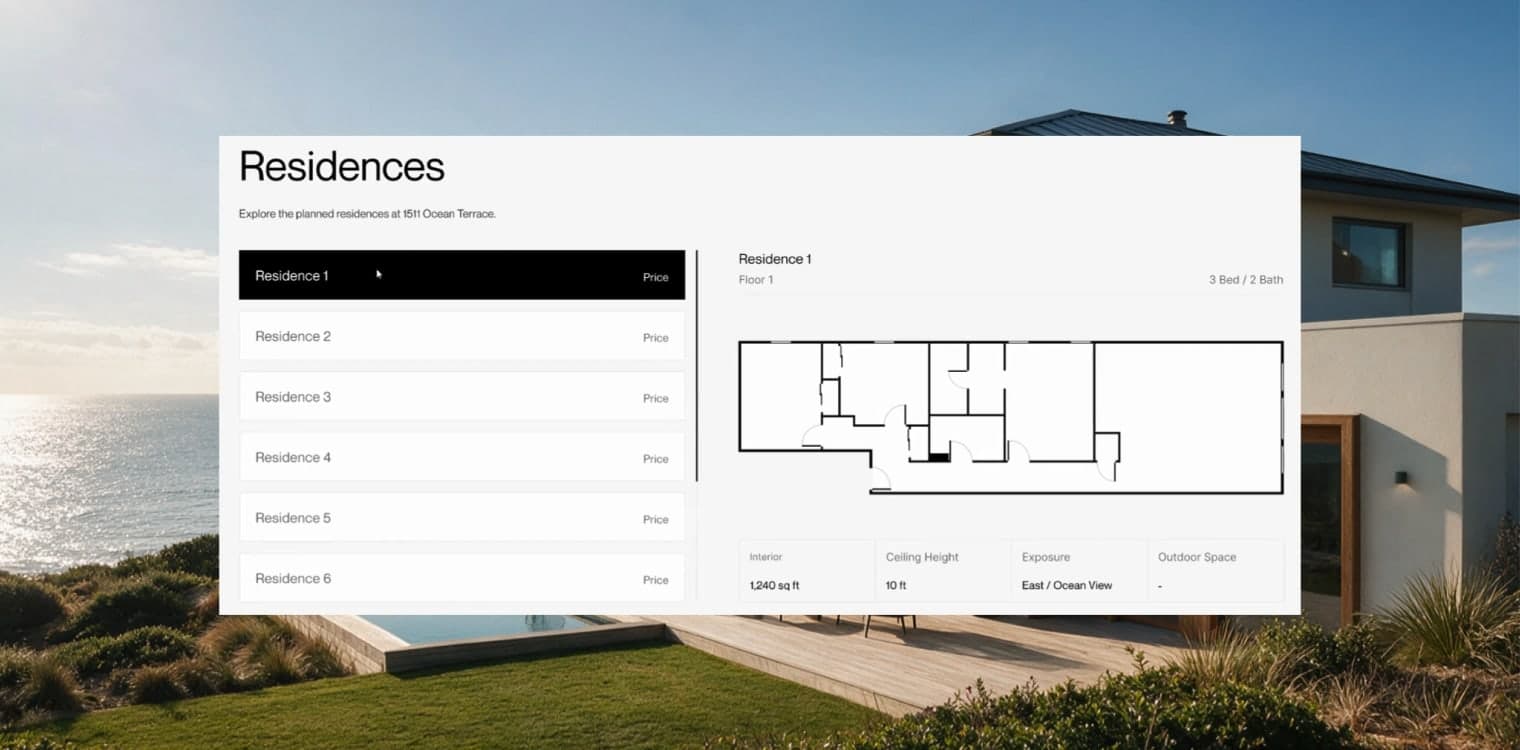This screenshot has height=750, width=1520.
Task: Click the residence list vertical scrollbar
Action: pos(697,366)
